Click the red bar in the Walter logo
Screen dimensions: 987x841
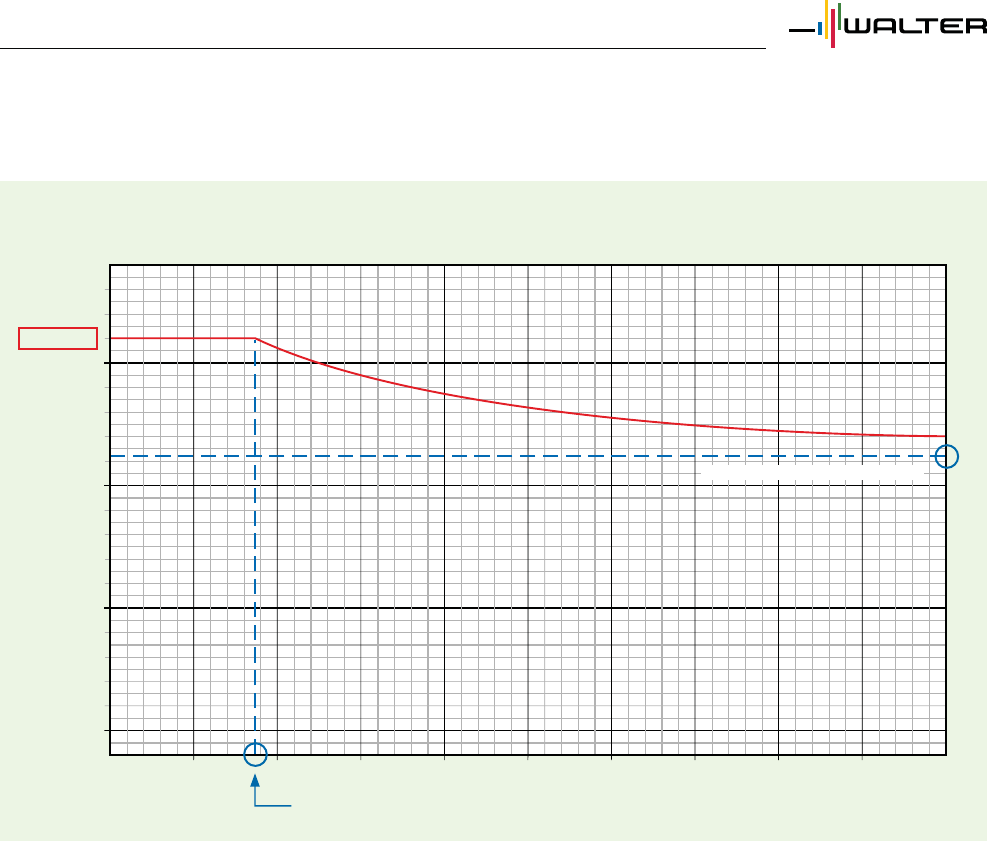point(832,31)
